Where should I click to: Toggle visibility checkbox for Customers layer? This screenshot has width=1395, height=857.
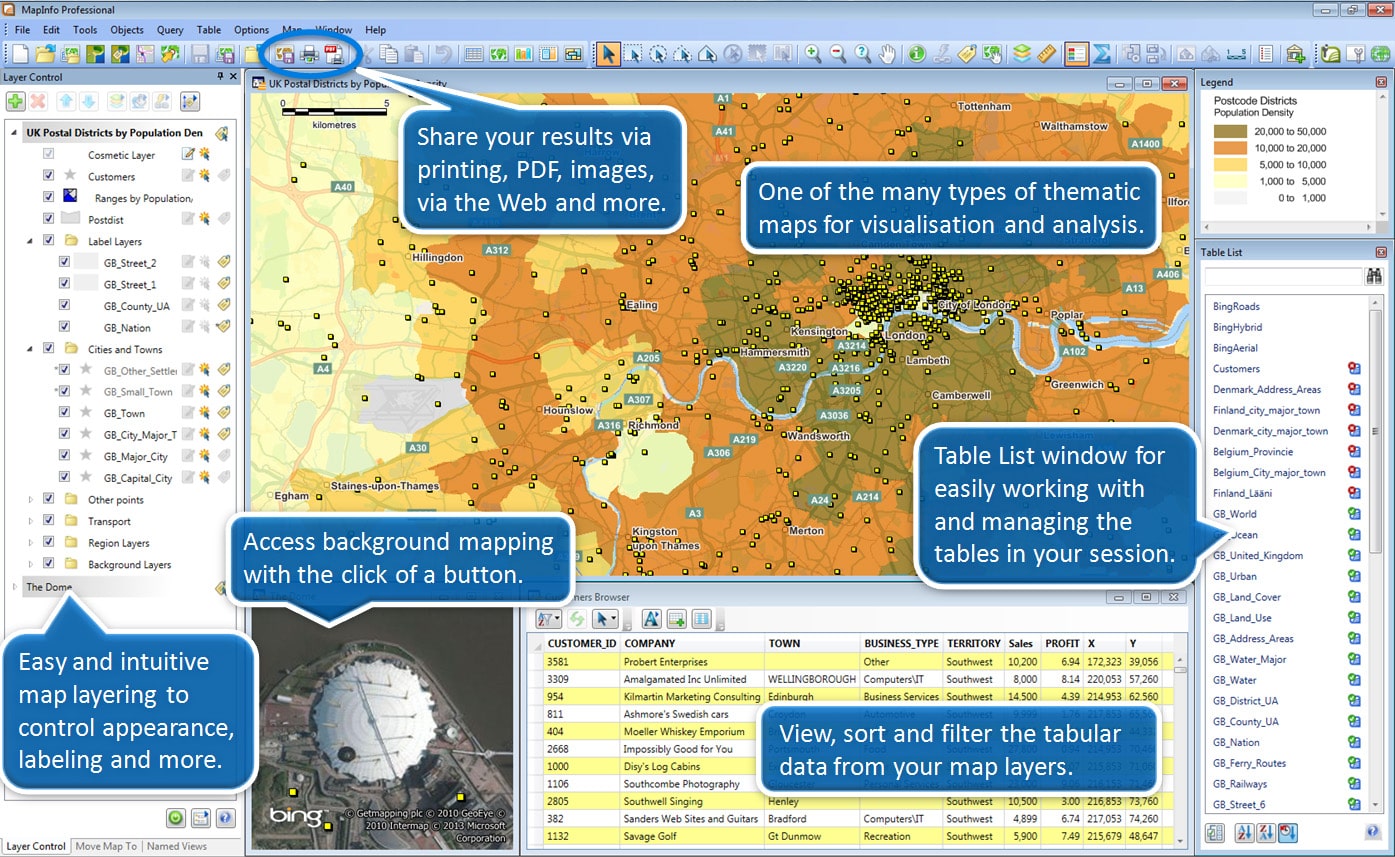pos(48,175)
